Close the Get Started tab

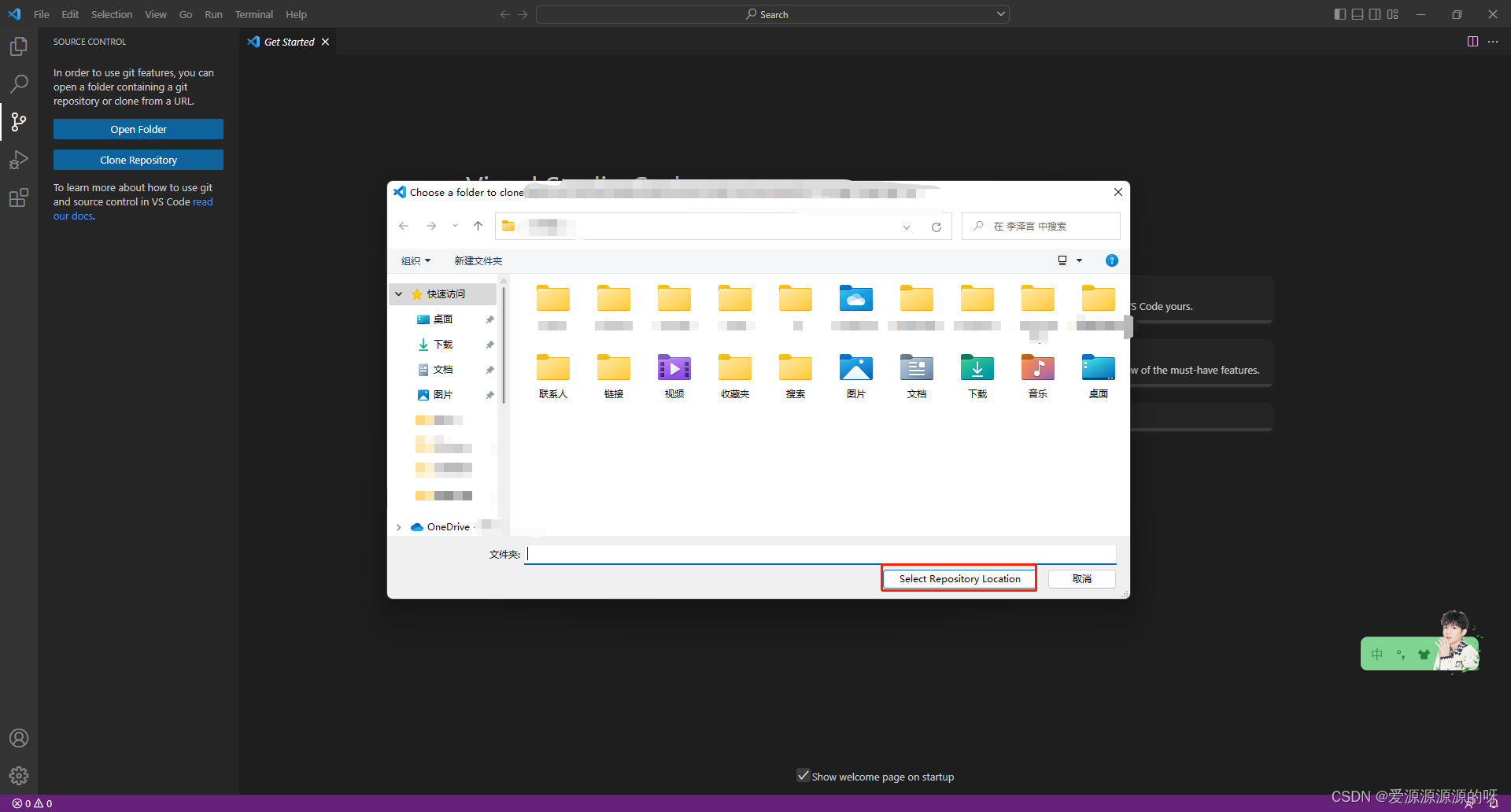tap(325, 42)
